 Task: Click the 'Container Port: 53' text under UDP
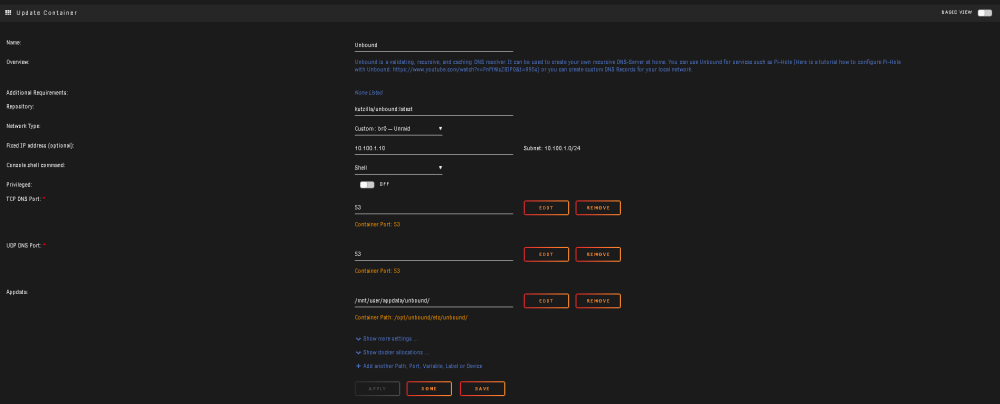(x=378, y=271)
